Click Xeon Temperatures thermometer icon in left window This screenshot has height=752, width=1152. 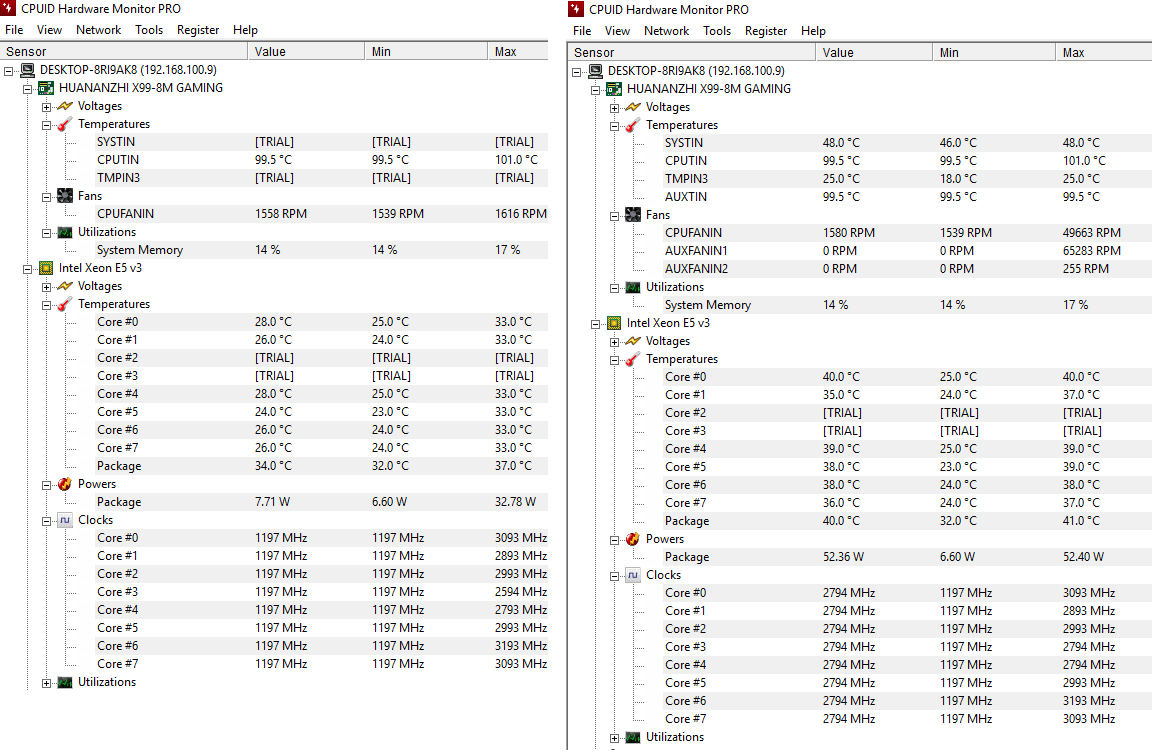(x=65, y=304)
